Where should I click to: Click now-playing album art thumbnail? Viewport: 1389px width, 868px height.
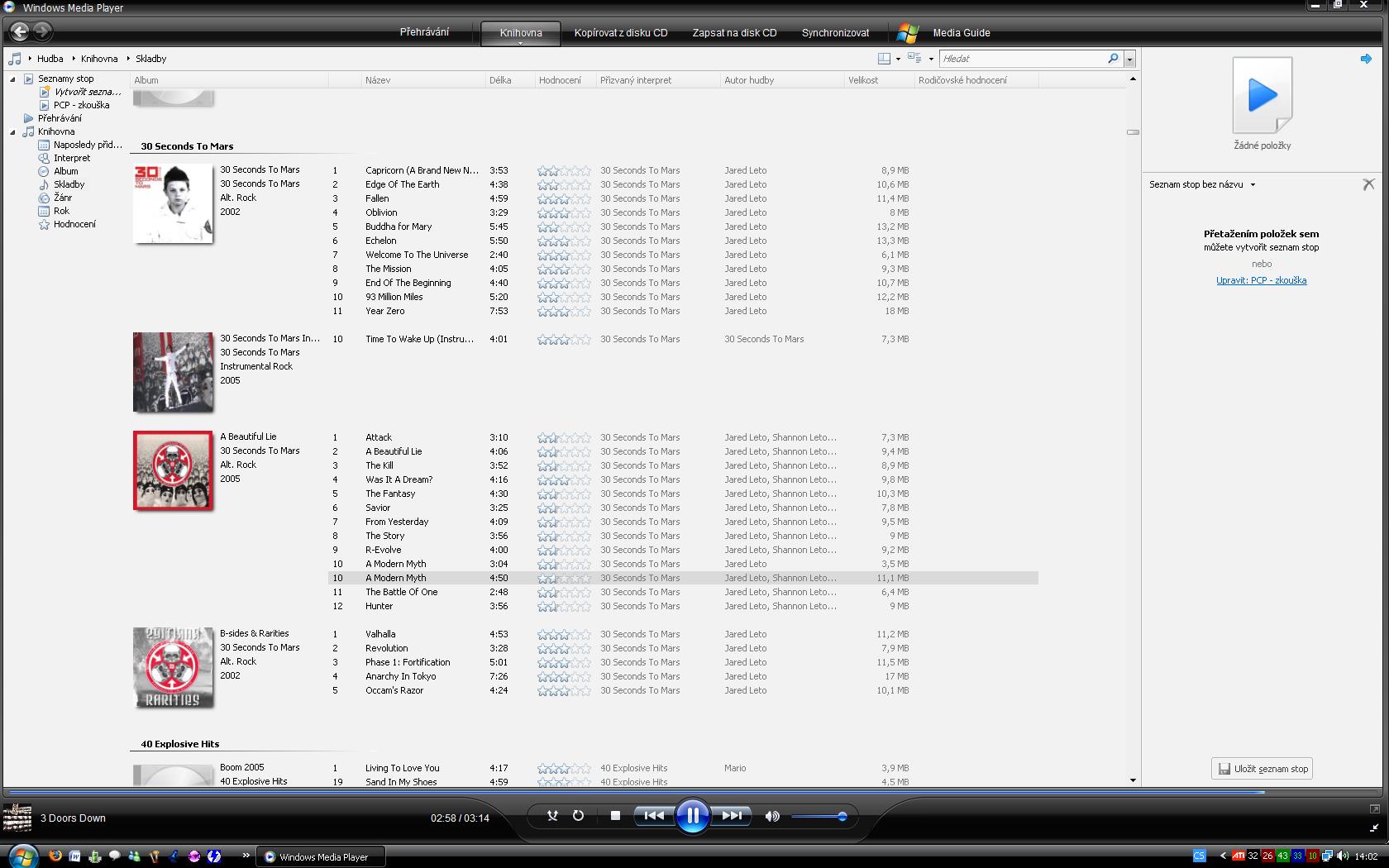coord(17,818)
